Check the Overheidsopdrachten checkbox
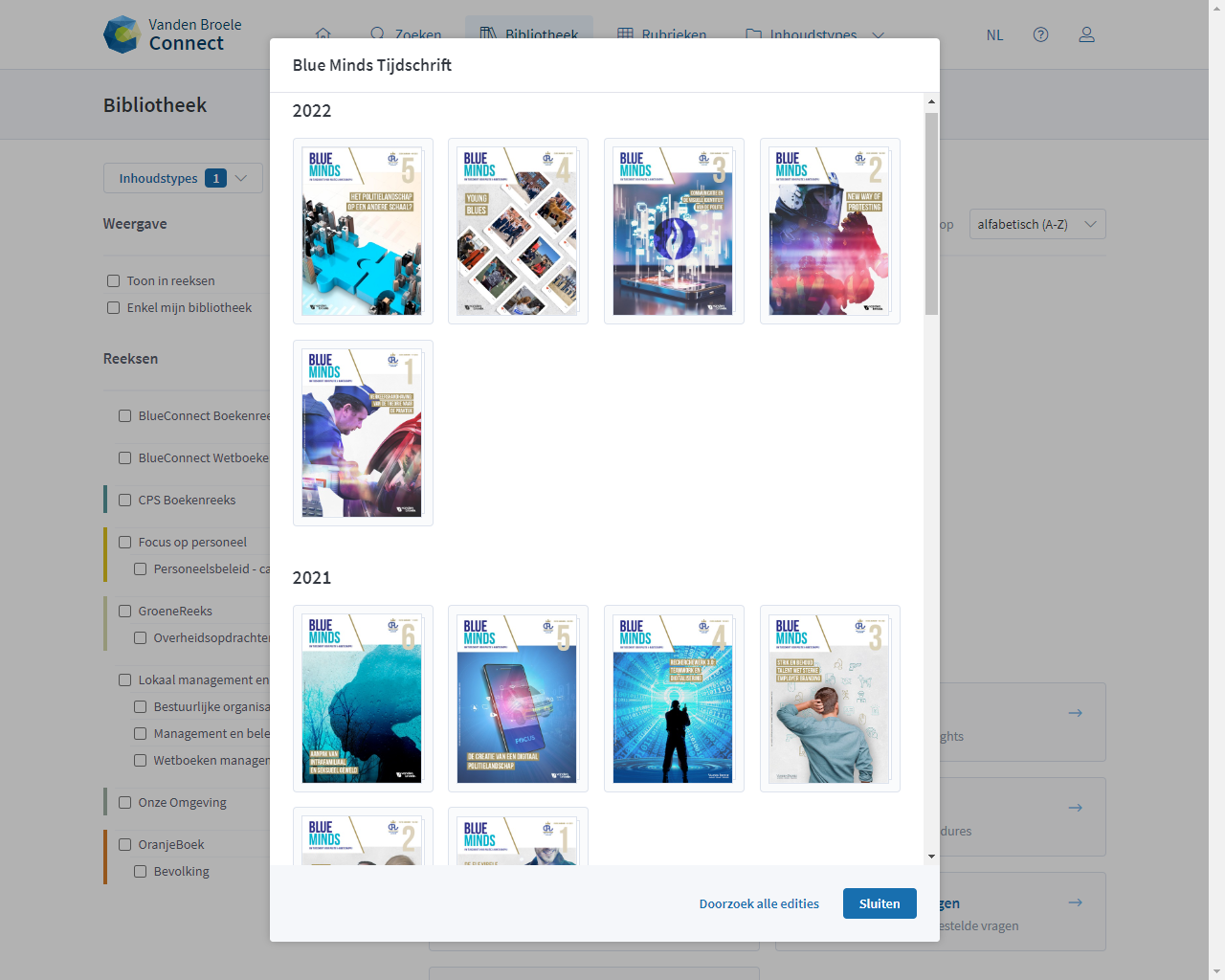This screenshot has width=1225, height=980. coord(141,637)
